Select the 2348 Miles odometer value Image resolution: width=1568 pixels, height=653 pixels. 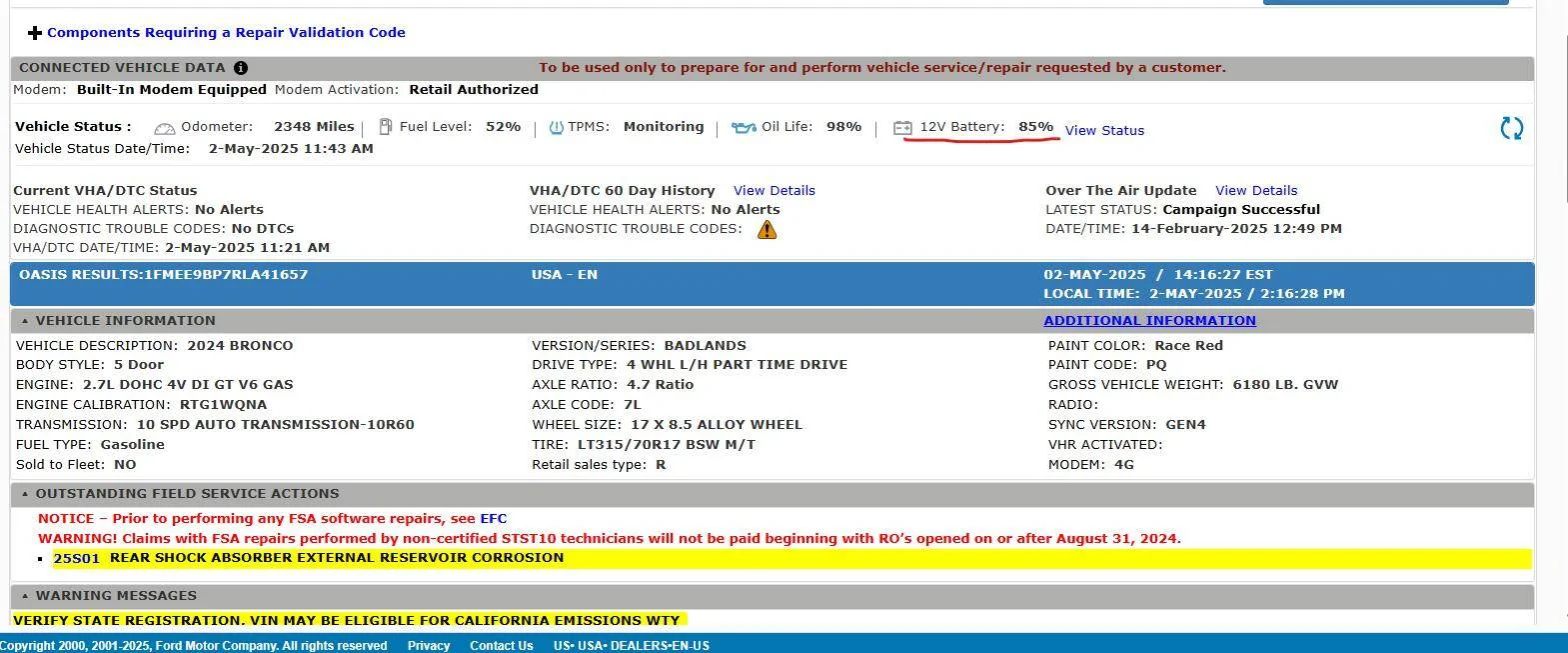pos(314,127)
